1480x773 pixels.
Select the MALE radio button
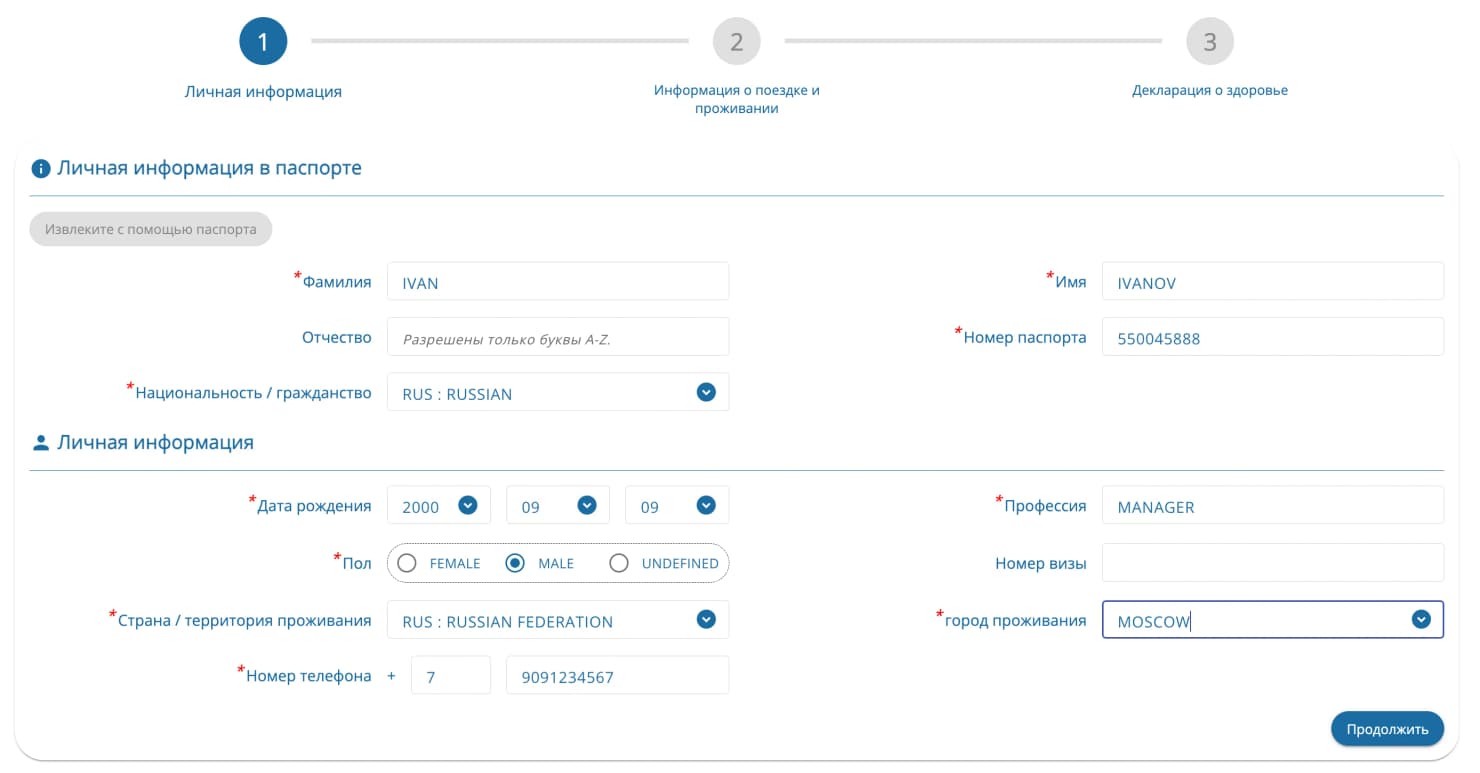click(515, 563)
